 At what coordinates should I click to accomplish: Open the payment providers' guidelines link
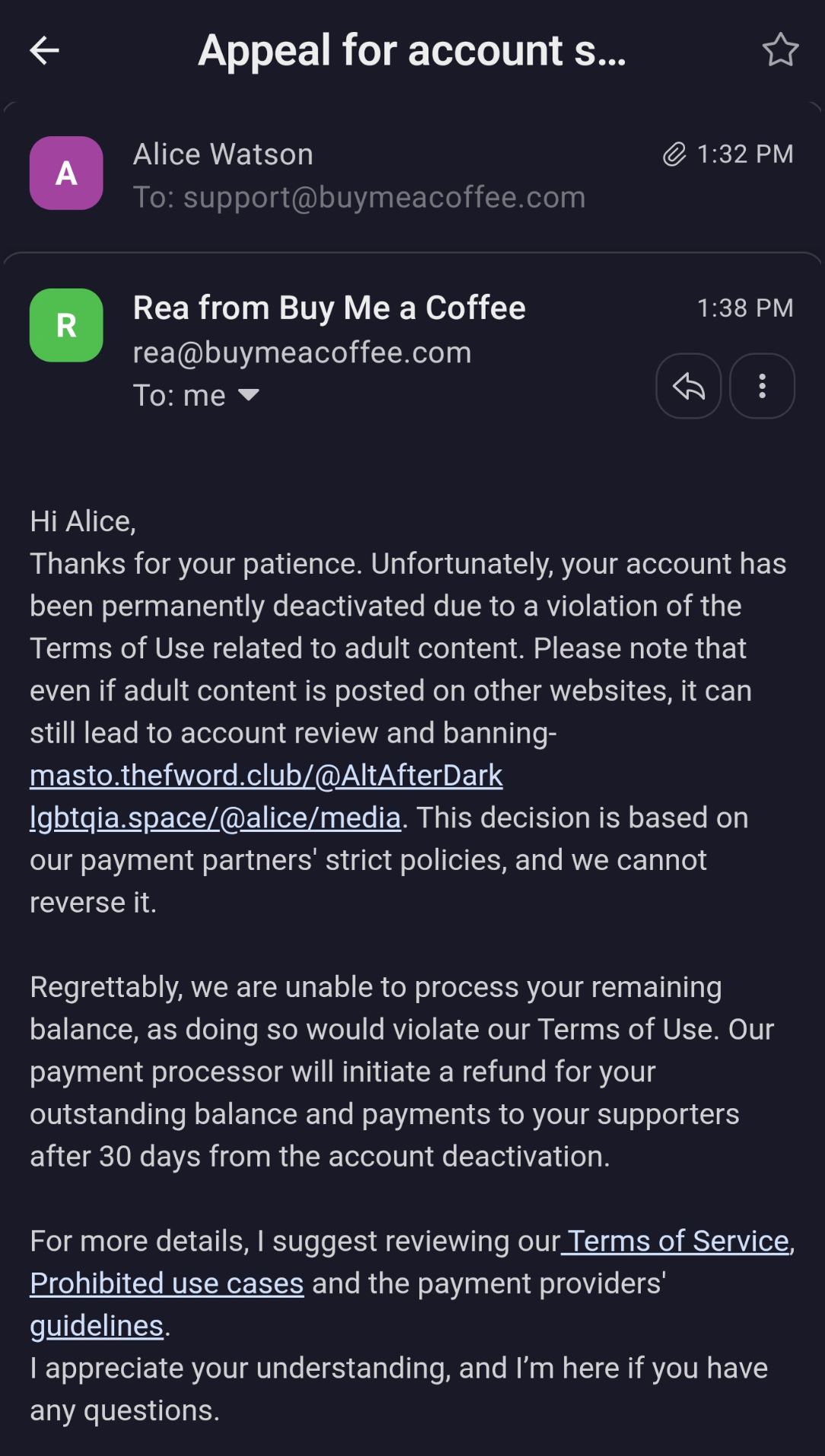click(x=97, y=1326)
